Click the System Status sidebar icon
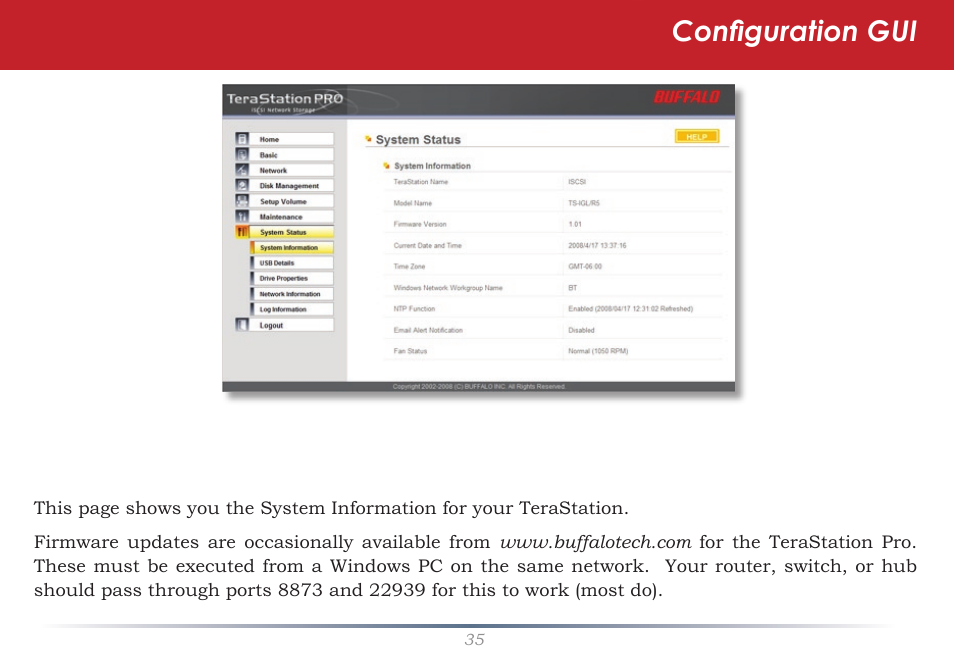Screen dimensions: 954x661 click(x=242, y=232)
